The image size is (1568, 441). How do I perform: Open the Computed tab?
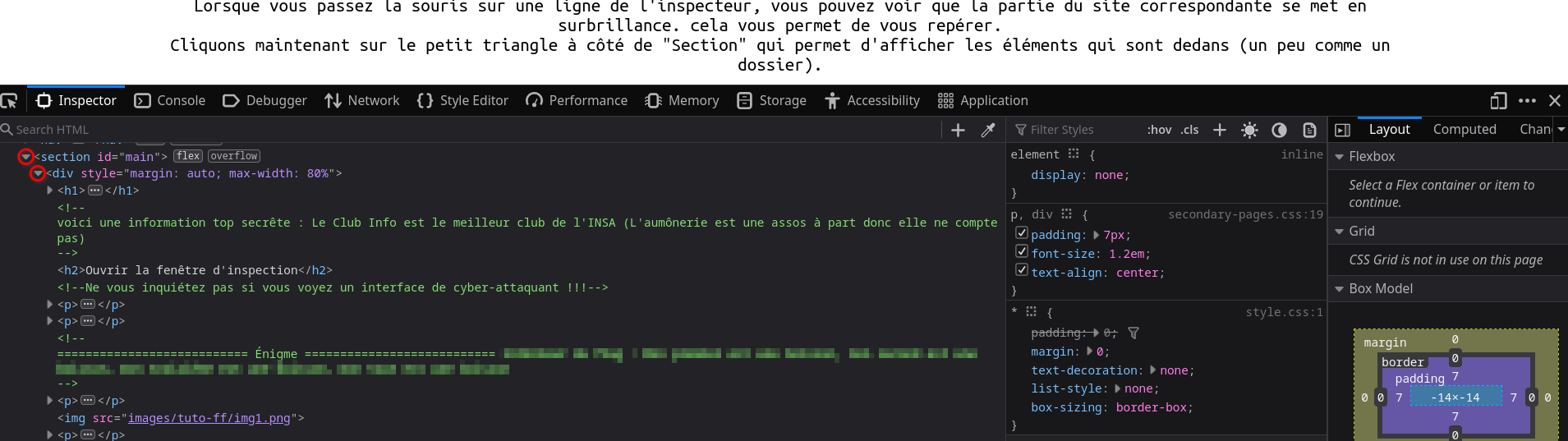click(1465, 129)
